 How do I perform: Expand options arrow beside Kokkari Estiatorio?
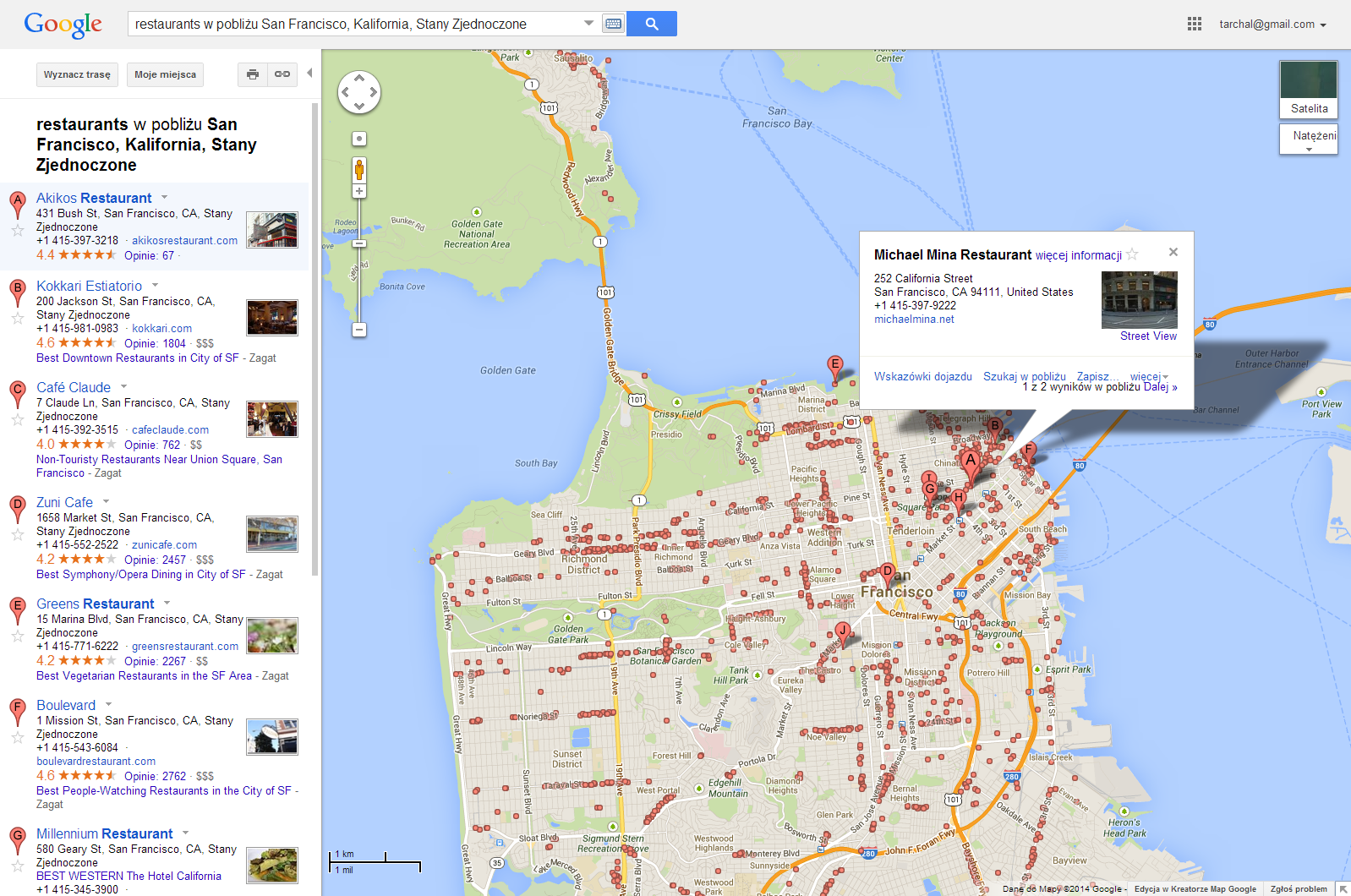click(155, 285)
